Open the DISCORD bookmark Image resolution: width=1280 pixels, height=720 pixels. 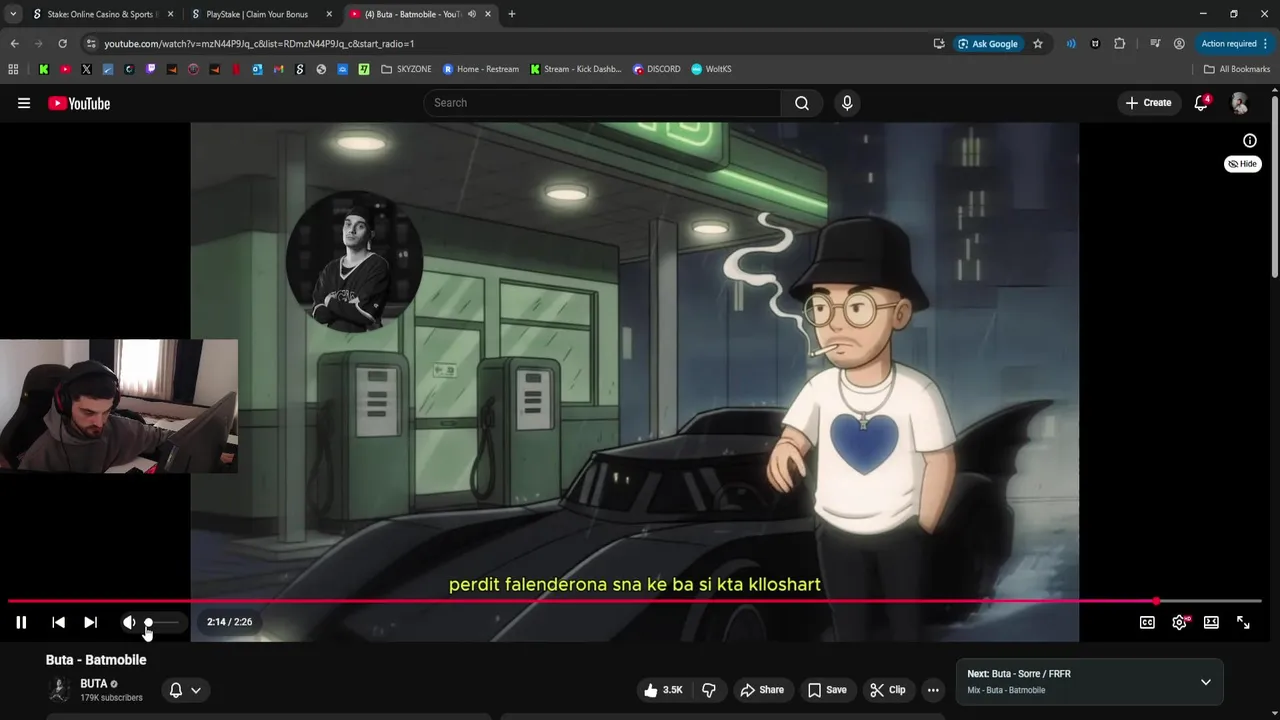tap(657, 69)
